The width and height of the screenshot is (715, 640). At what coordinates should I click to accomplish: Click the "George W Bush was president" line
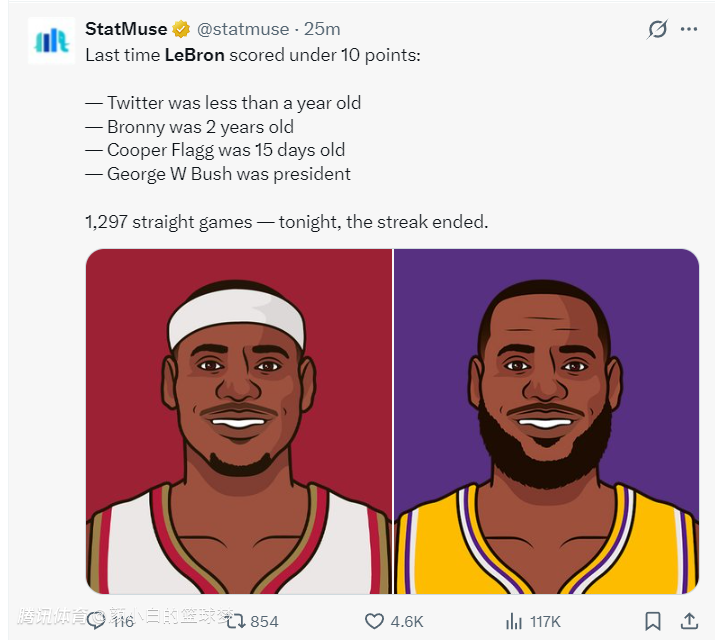pos(218,174)
